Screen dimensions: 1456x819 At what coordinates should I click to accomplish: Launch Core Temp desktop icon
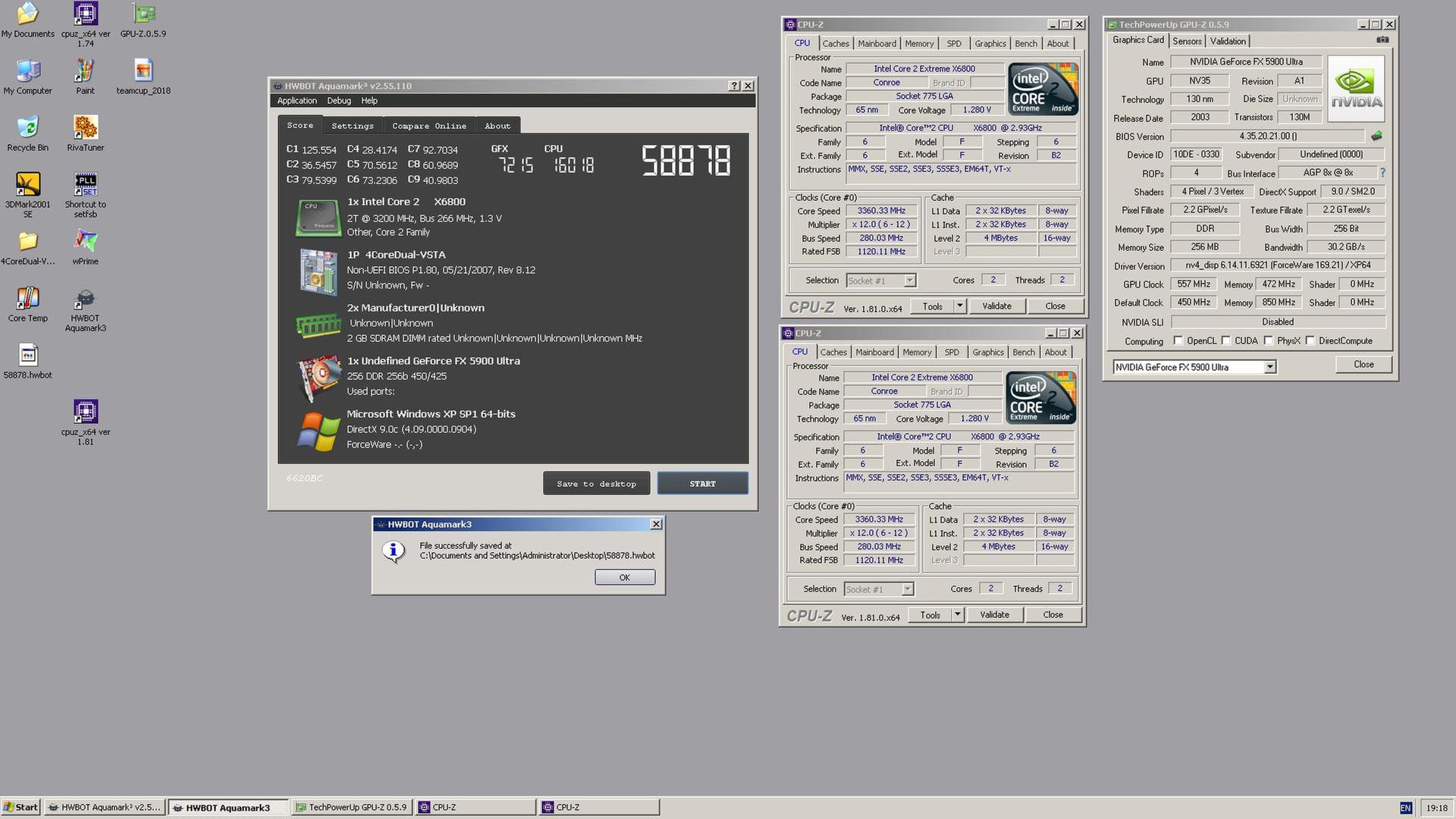click(28, 305)
